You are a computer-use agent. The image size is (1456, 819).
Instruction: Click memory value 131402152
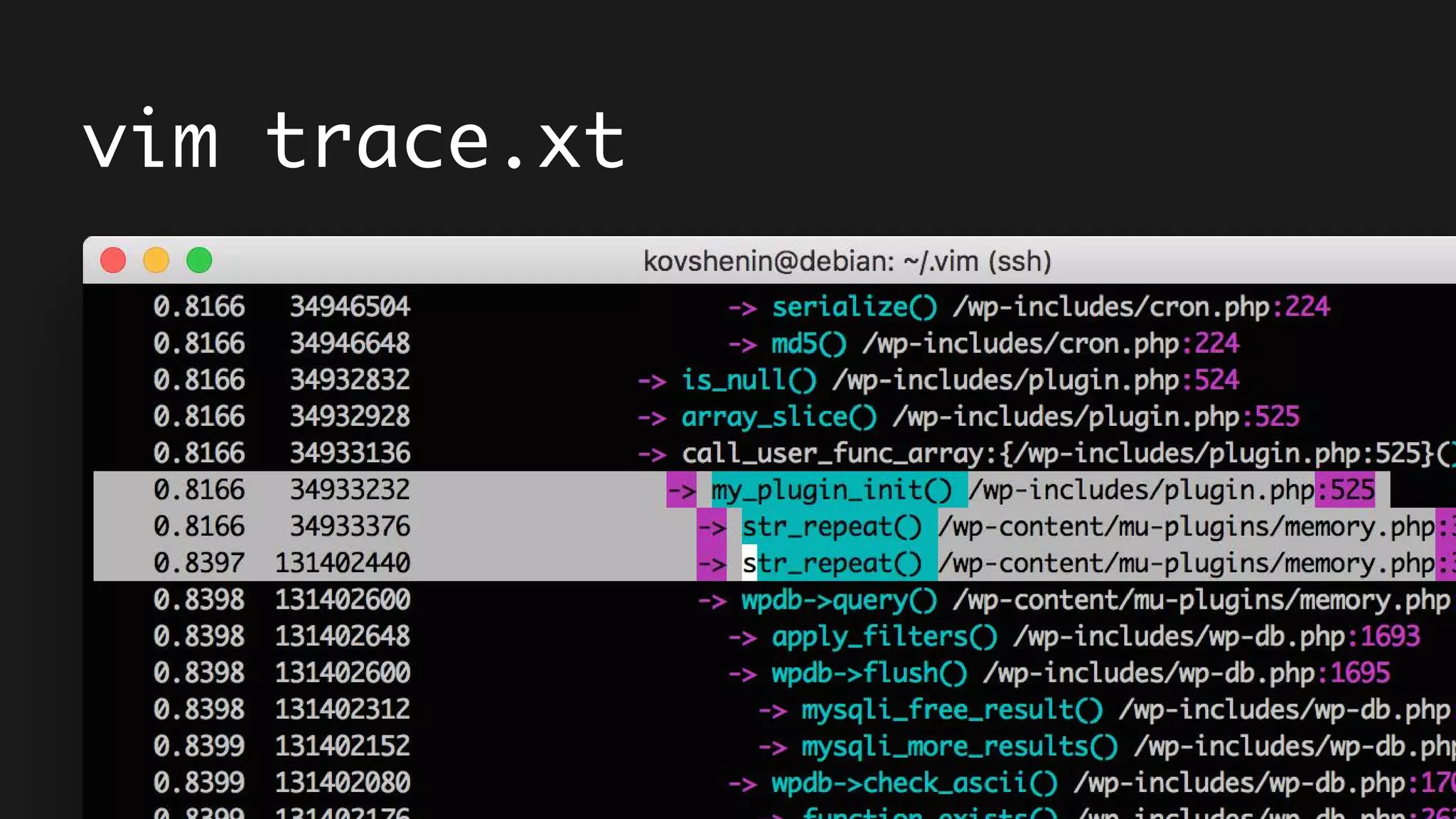click(343, 746)
